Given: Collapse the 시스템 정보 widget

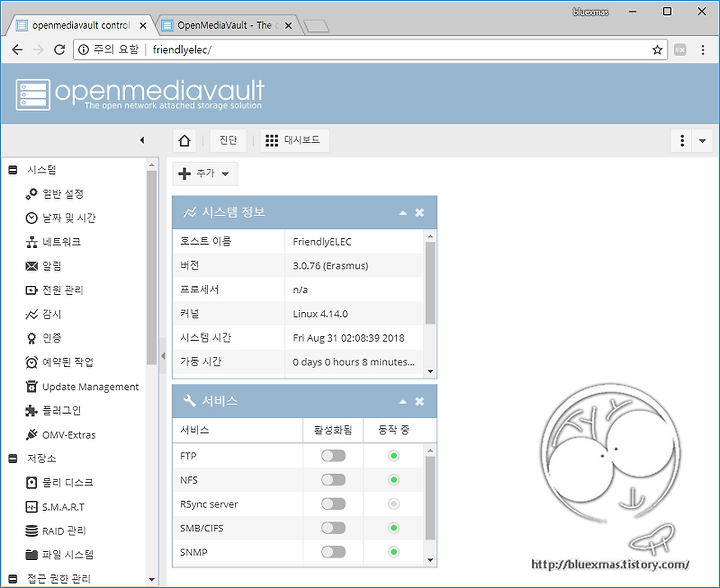Looking at the screenshot, I should [403, 213].
